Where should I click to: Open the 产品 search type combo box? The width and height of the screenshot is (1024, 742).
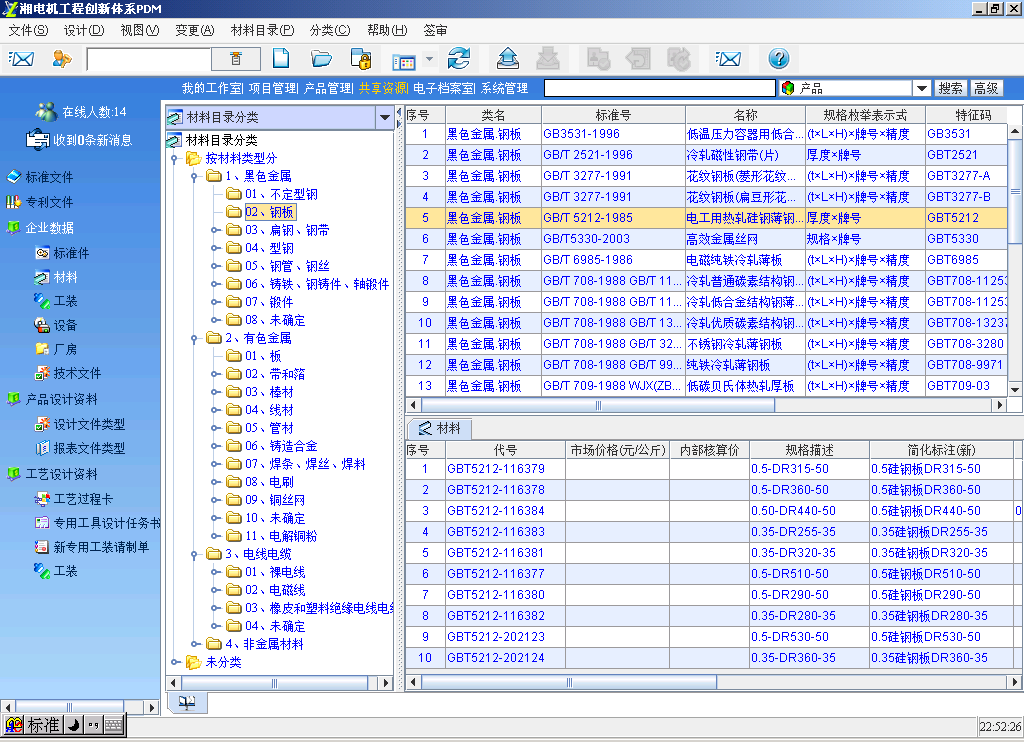(x=921, y=88)
